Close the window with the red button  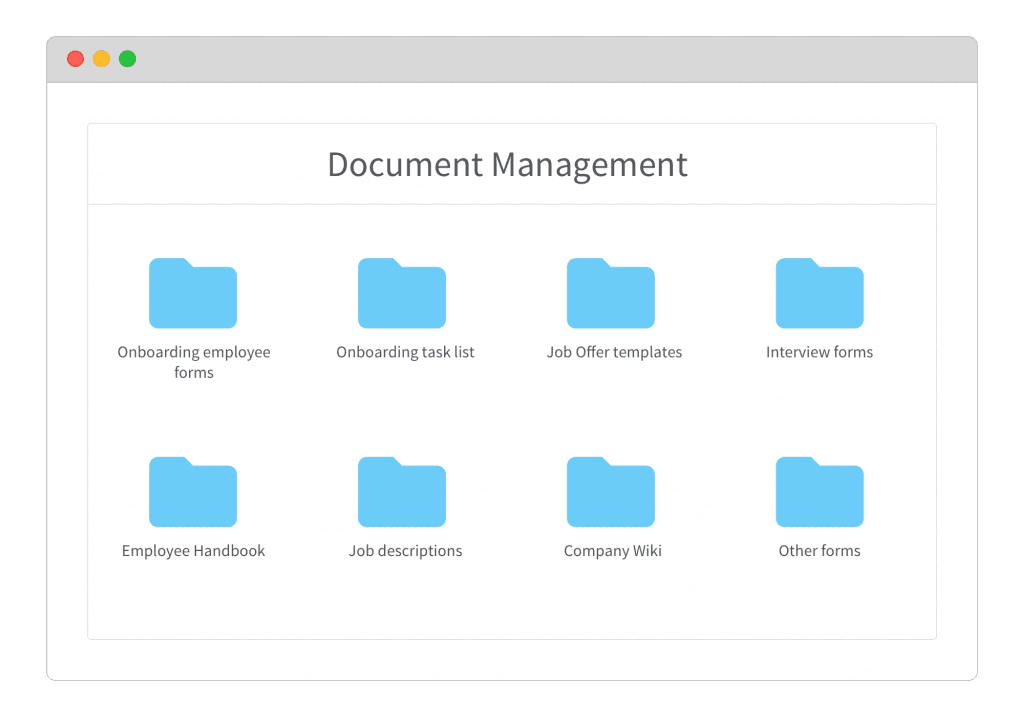75,59
